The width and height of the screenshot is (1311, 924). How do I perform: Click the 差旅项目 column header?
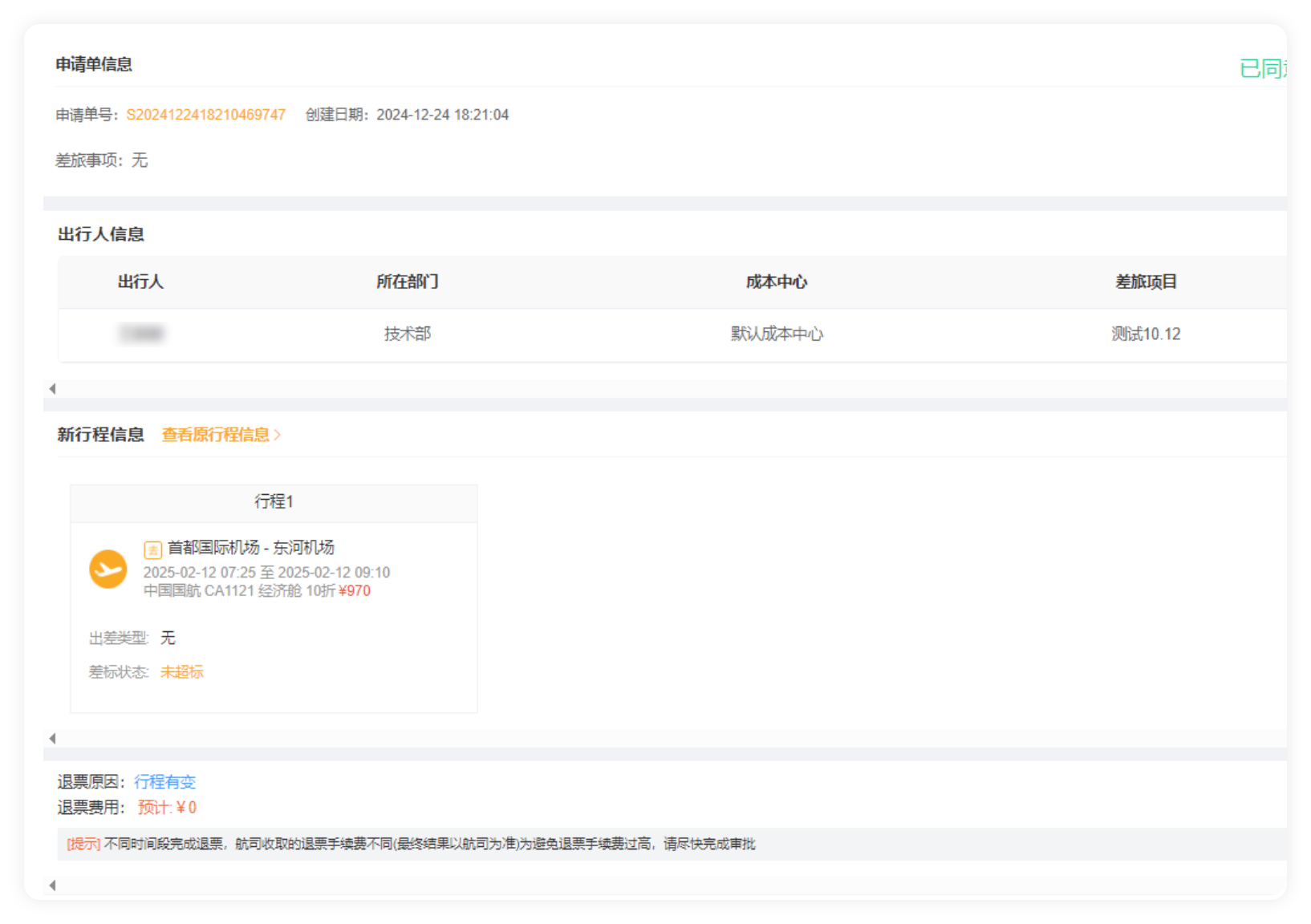point(1145,282)
